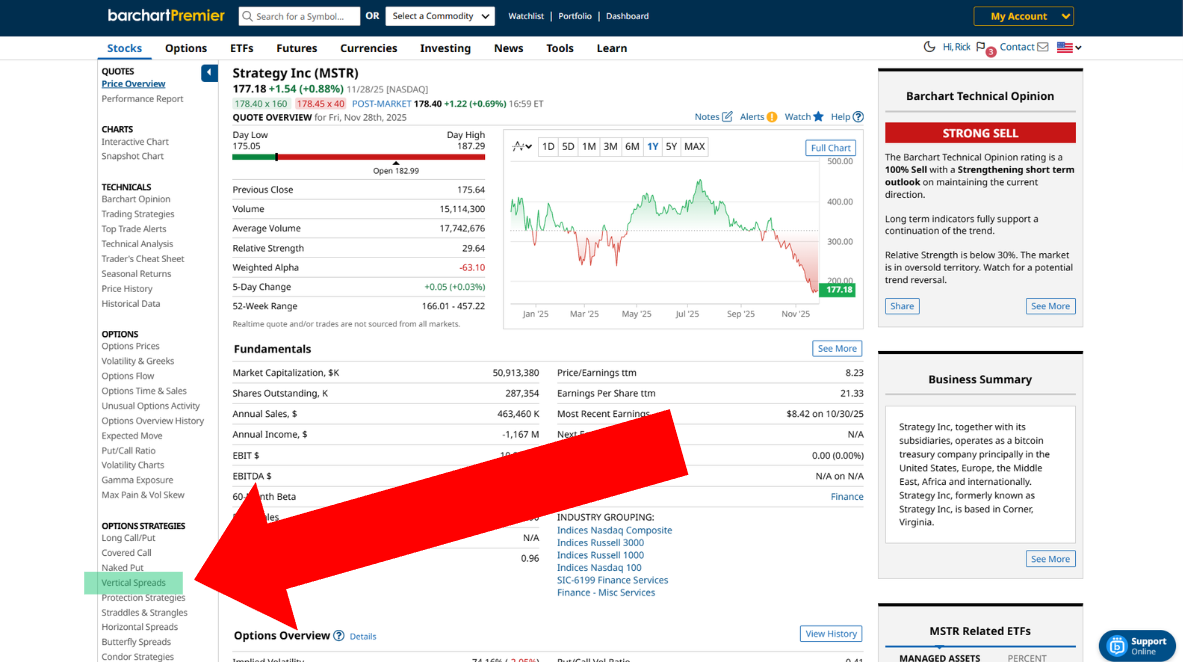Open the chart type dropdown

coord(522,146)
